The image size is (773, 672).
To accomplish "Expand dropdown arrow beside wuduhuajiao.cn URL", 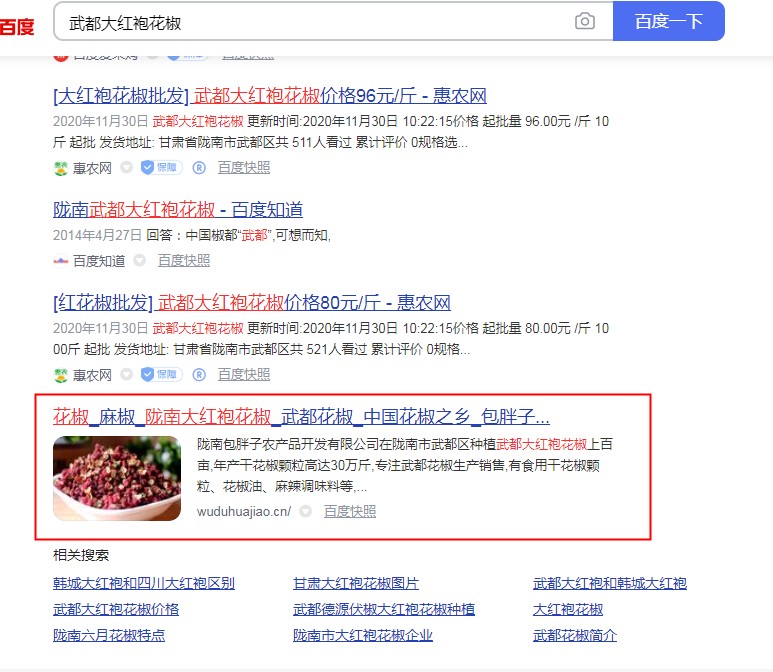I will [x=306, y=511].
